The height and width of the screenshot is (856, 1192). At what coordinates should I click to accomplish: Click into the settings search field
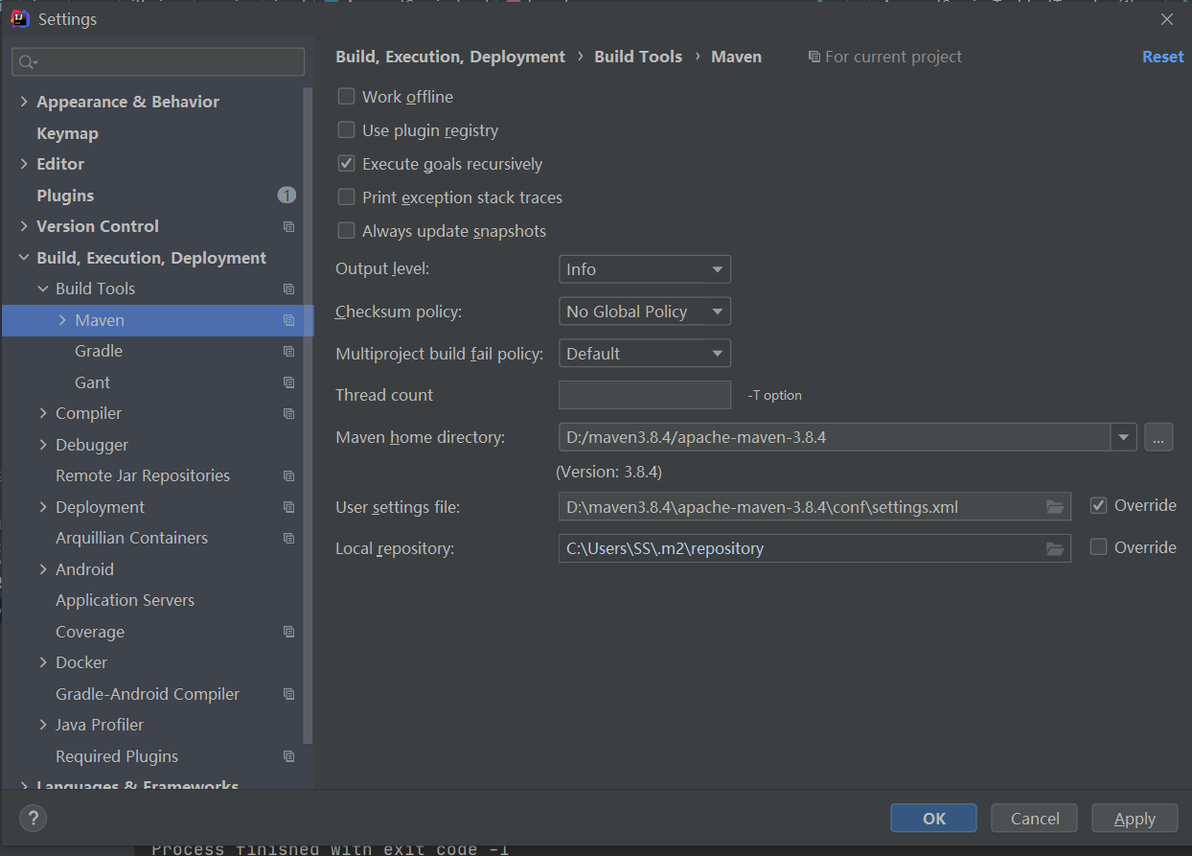(158, 62)
